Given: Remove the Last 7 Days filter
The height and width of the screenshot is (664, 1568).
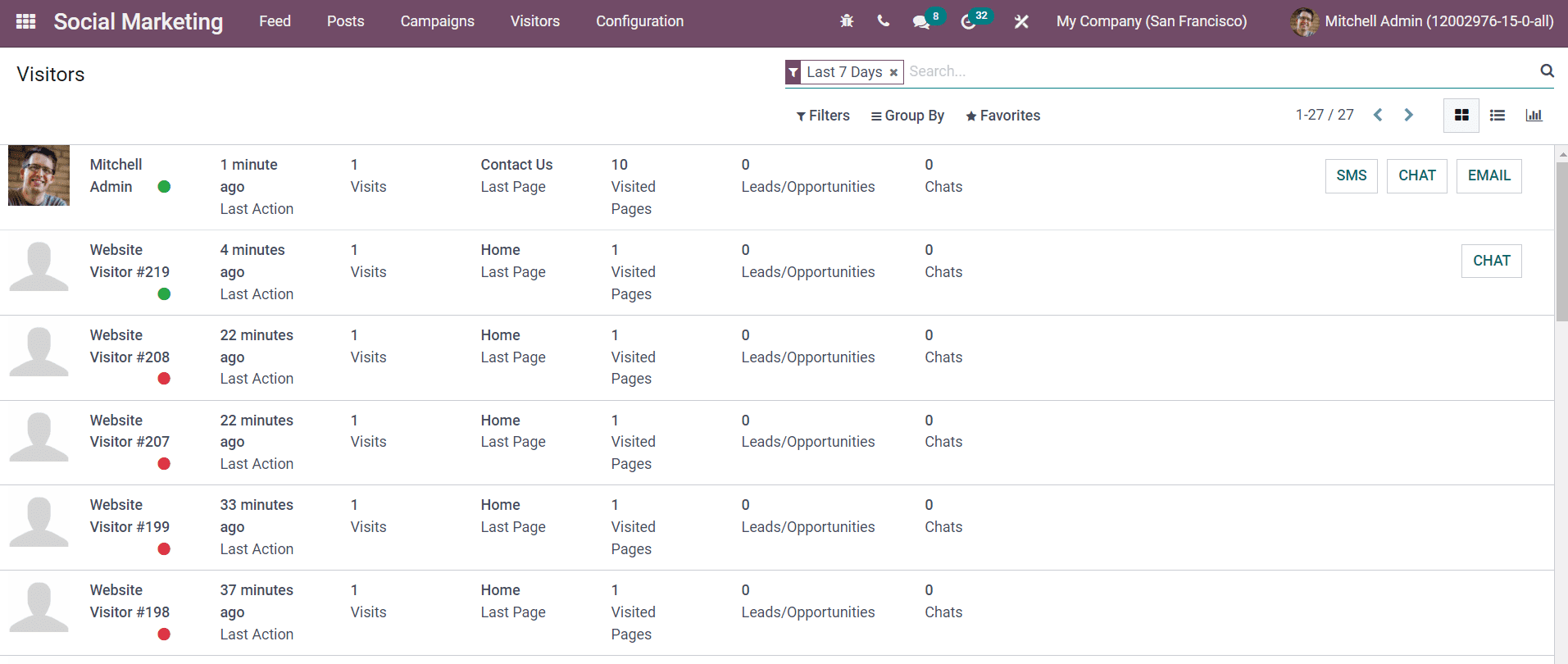Looking at the screenshot, I should (x=893, y=73).
